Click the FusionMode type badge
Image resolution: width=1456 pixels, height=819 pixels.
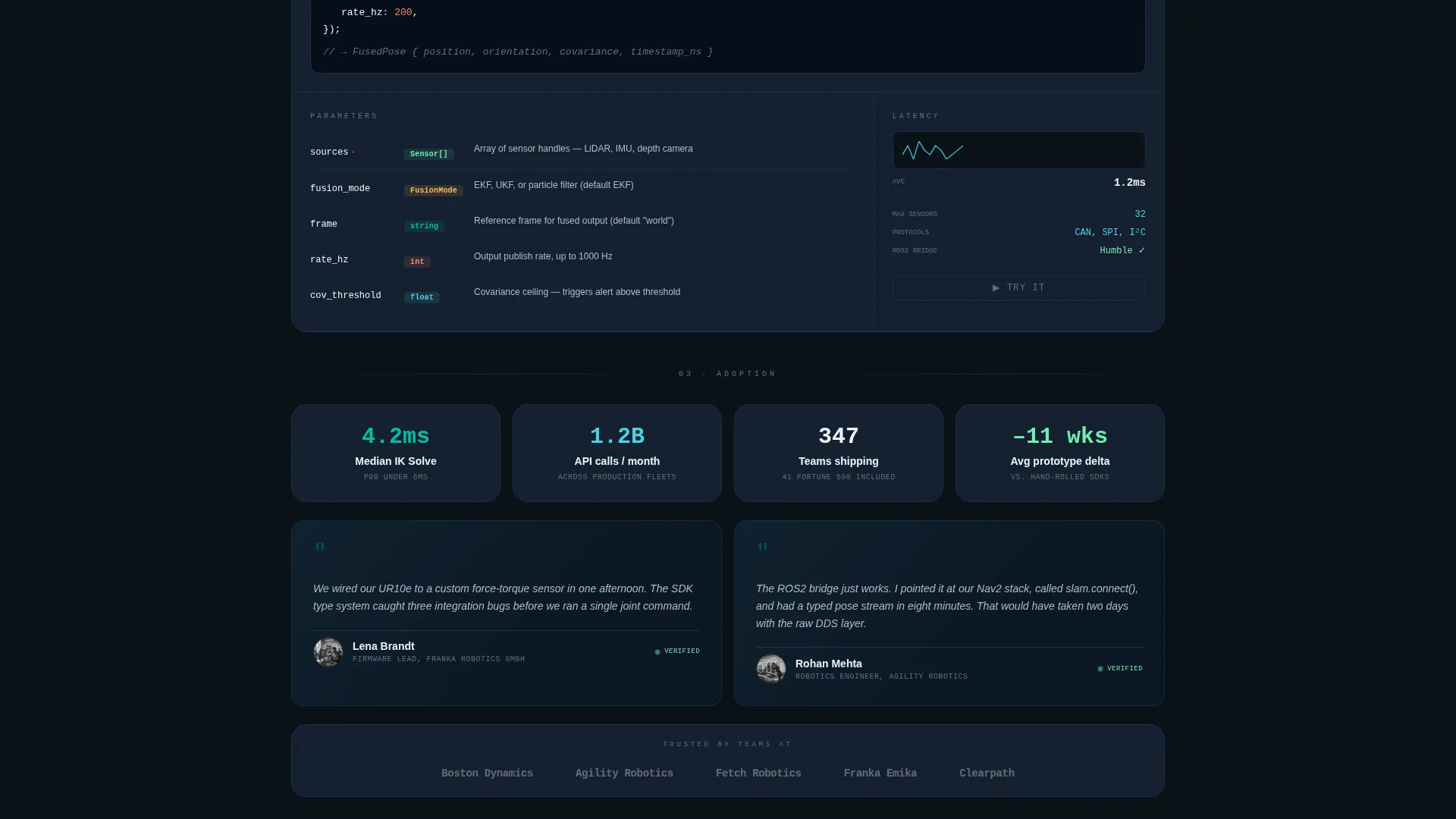pyautogui.click(x=433, y=190)
